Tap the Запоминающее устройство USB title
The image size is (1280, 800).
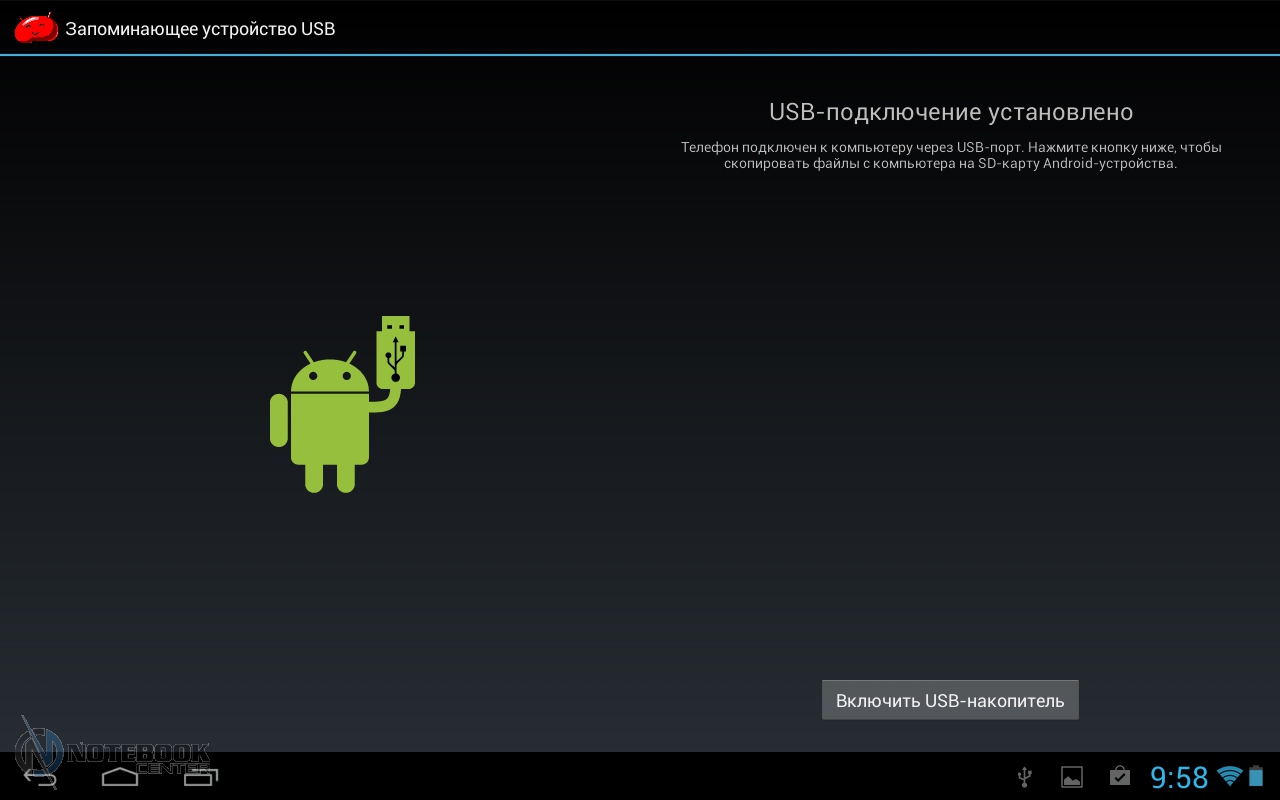(200, 29)
